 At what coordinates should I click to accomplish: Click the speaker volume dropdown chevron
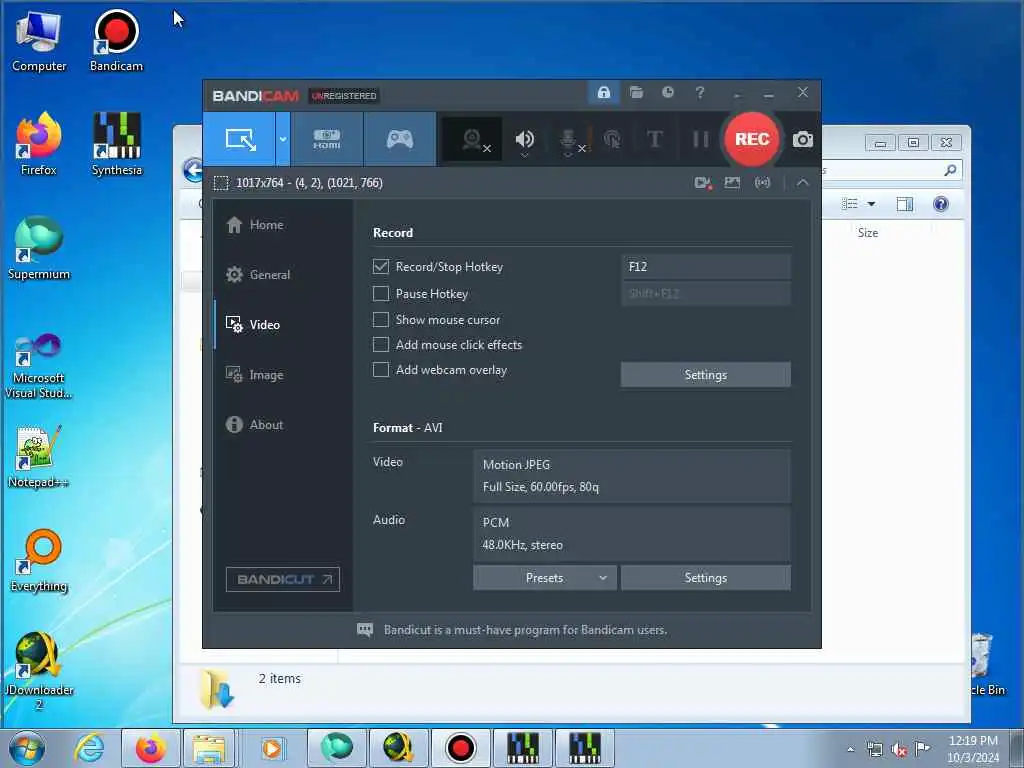coord(524,155)
